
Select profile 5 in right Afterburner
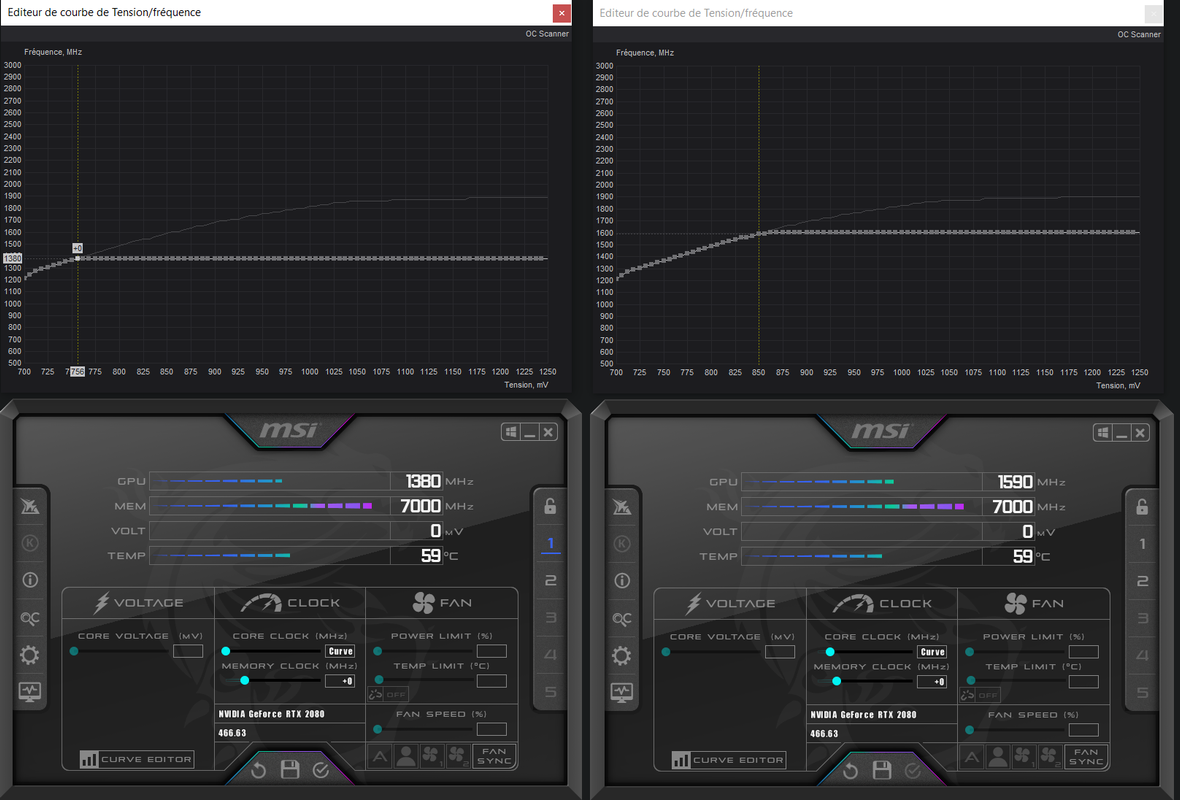1142,692
